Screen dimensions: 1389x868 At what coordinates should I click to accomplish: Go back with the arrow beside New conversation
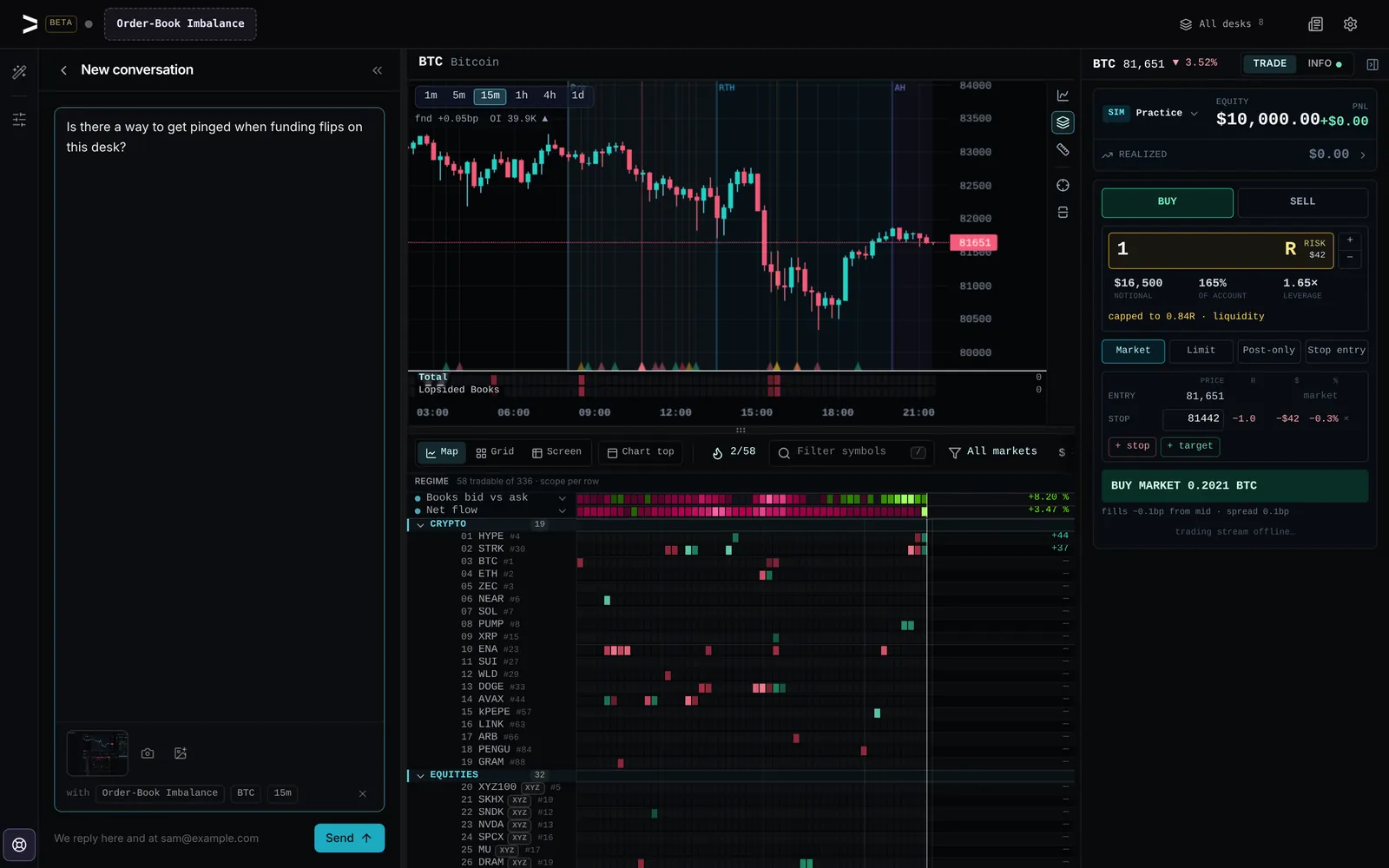pos(63,70)
